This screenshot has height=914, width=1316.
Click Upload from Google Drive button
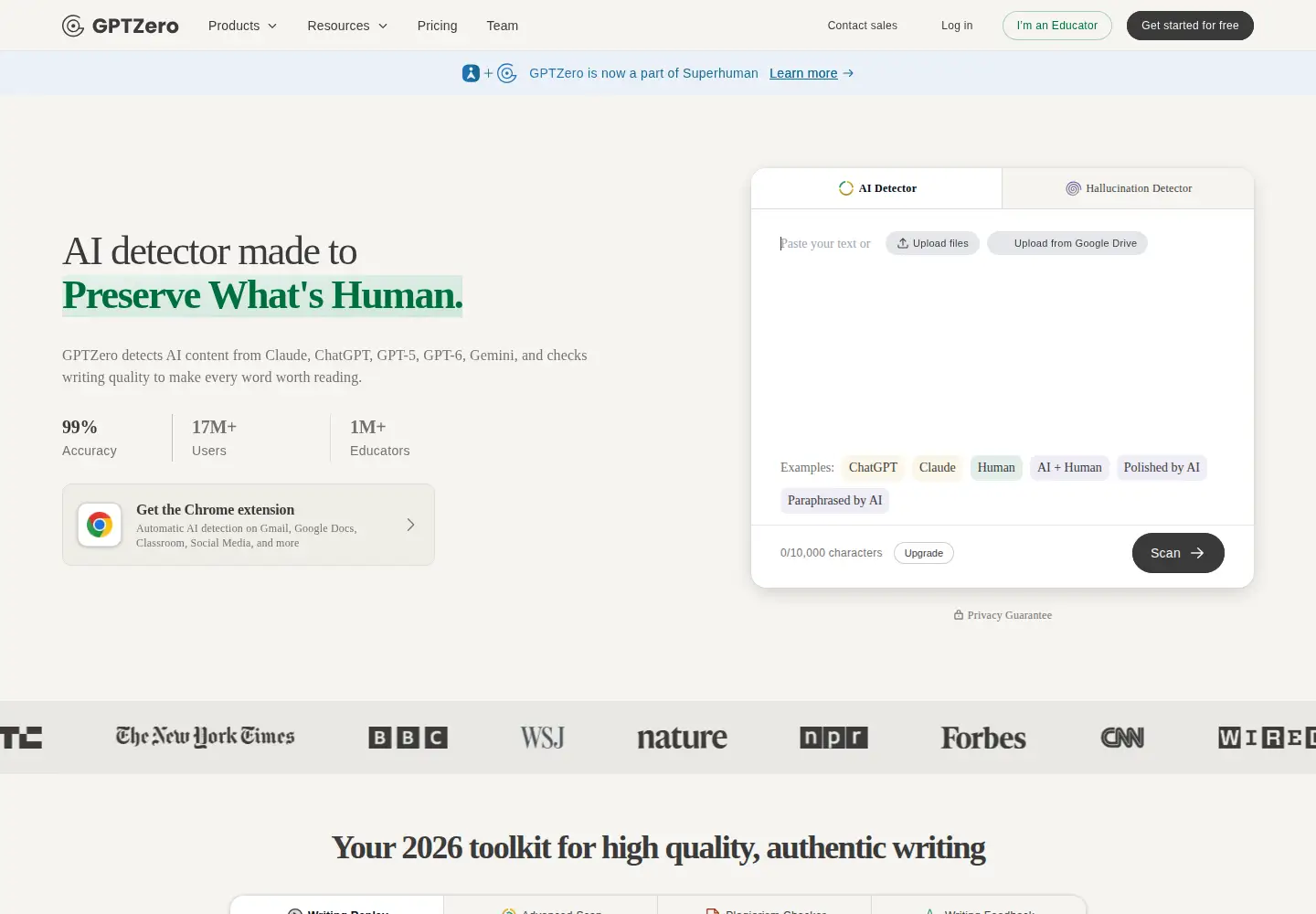pyautogui.click(x=1067, y=243)
